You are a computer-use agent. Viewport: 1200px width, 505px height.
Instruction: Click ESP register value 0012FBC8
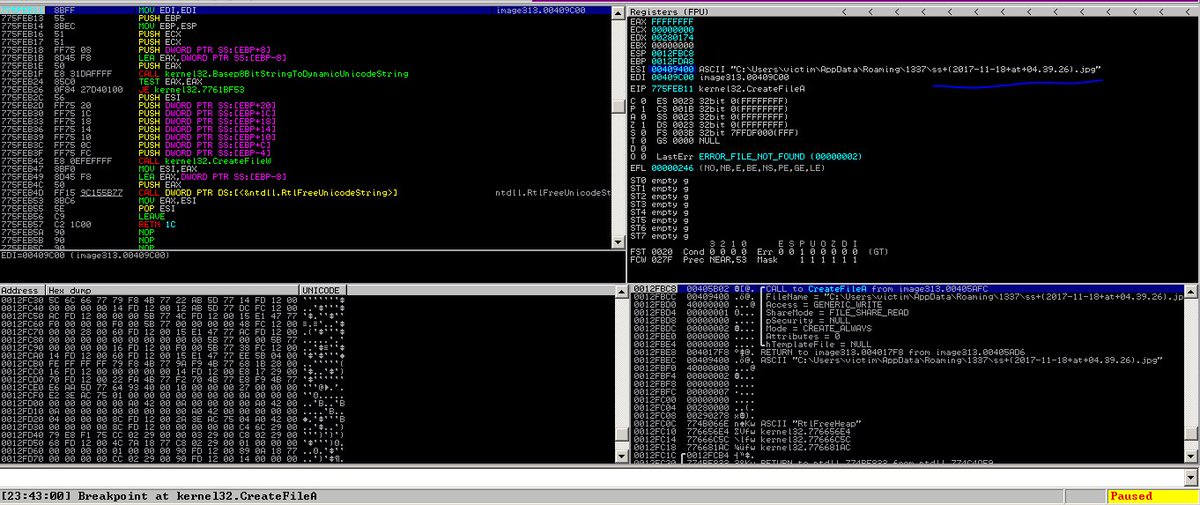click(672, 54)
